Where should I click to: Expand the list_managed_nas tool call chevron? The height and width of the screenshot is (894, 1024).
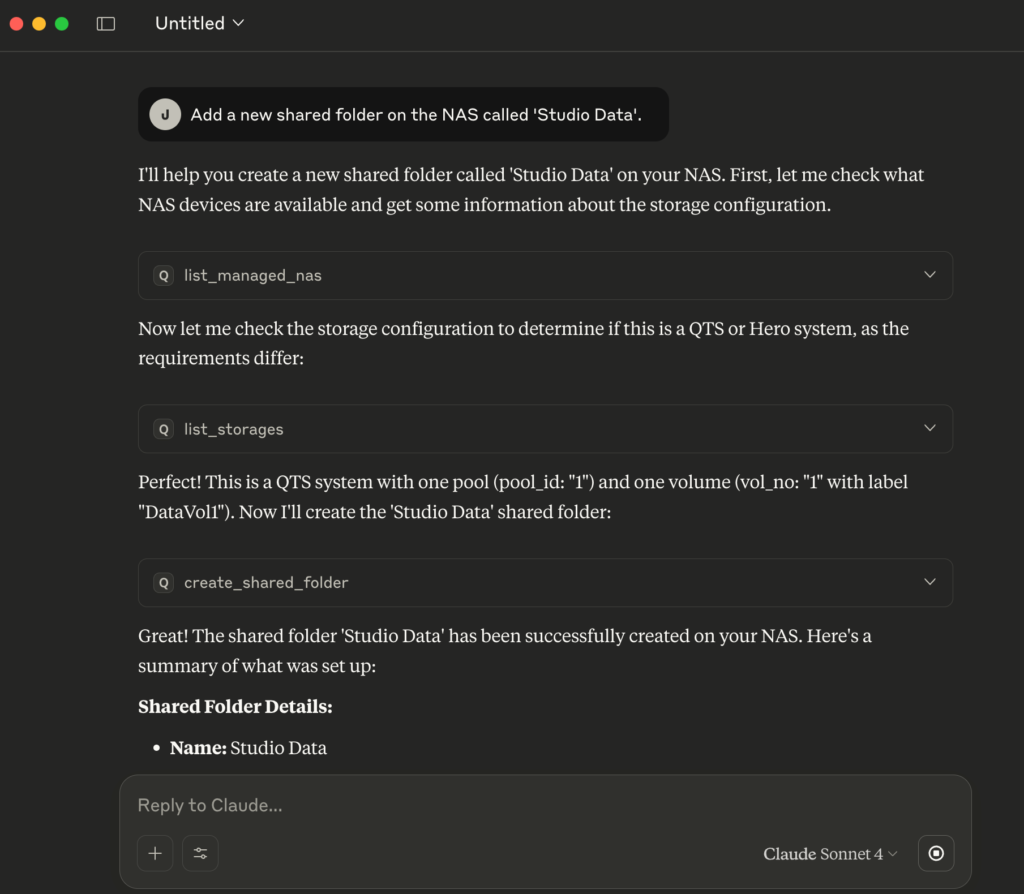pyautogui.click(x=929, y=275)
